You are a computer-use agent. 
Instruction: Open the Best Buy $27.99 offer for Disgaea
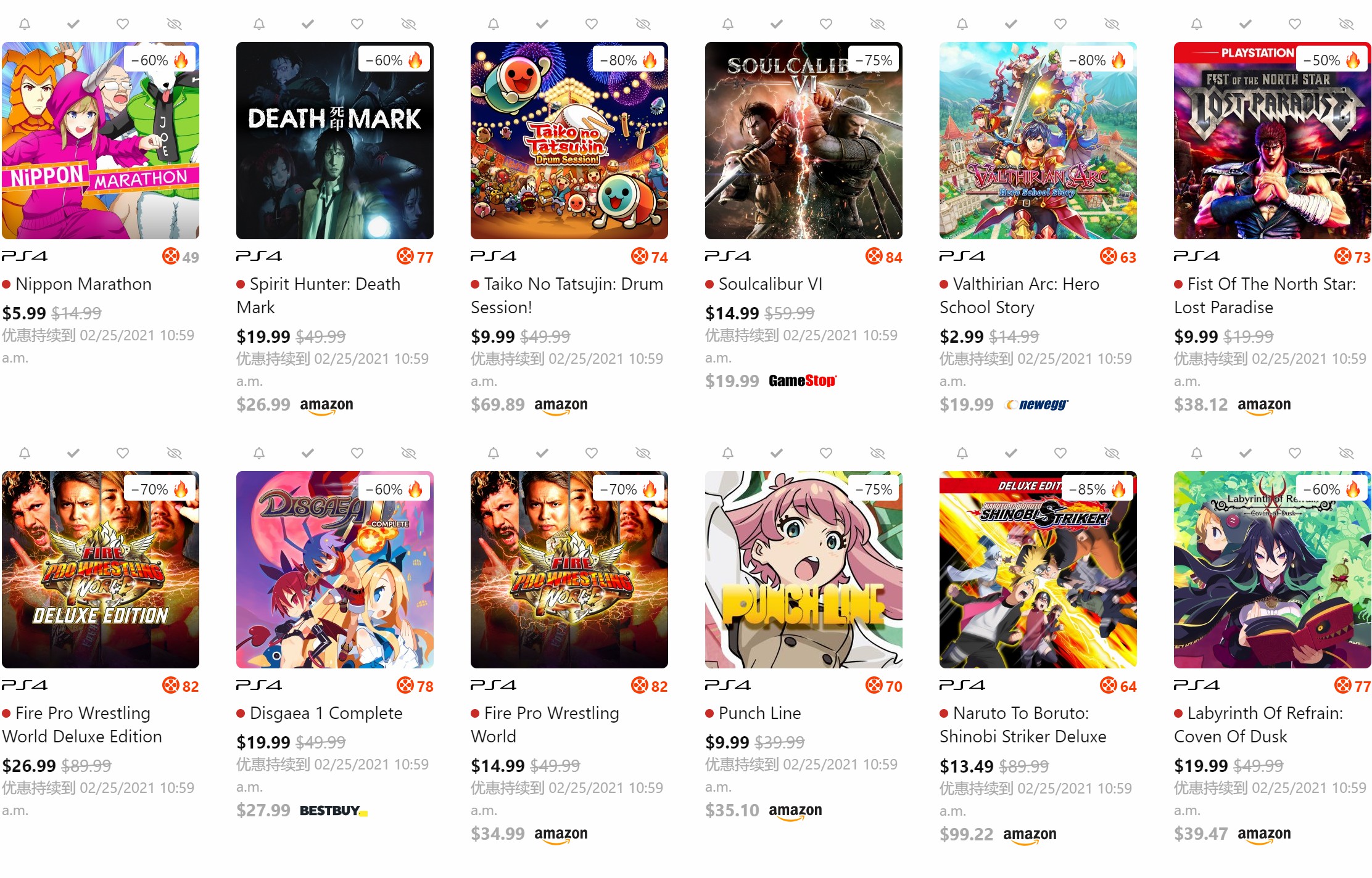tap(302, 810)
